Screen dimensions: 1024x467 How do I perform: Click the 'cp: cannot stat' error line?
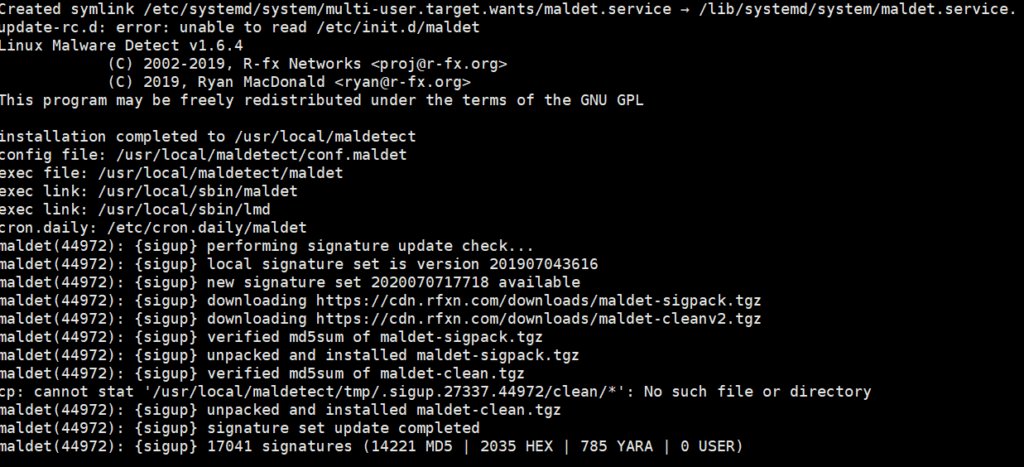(435, 391)
